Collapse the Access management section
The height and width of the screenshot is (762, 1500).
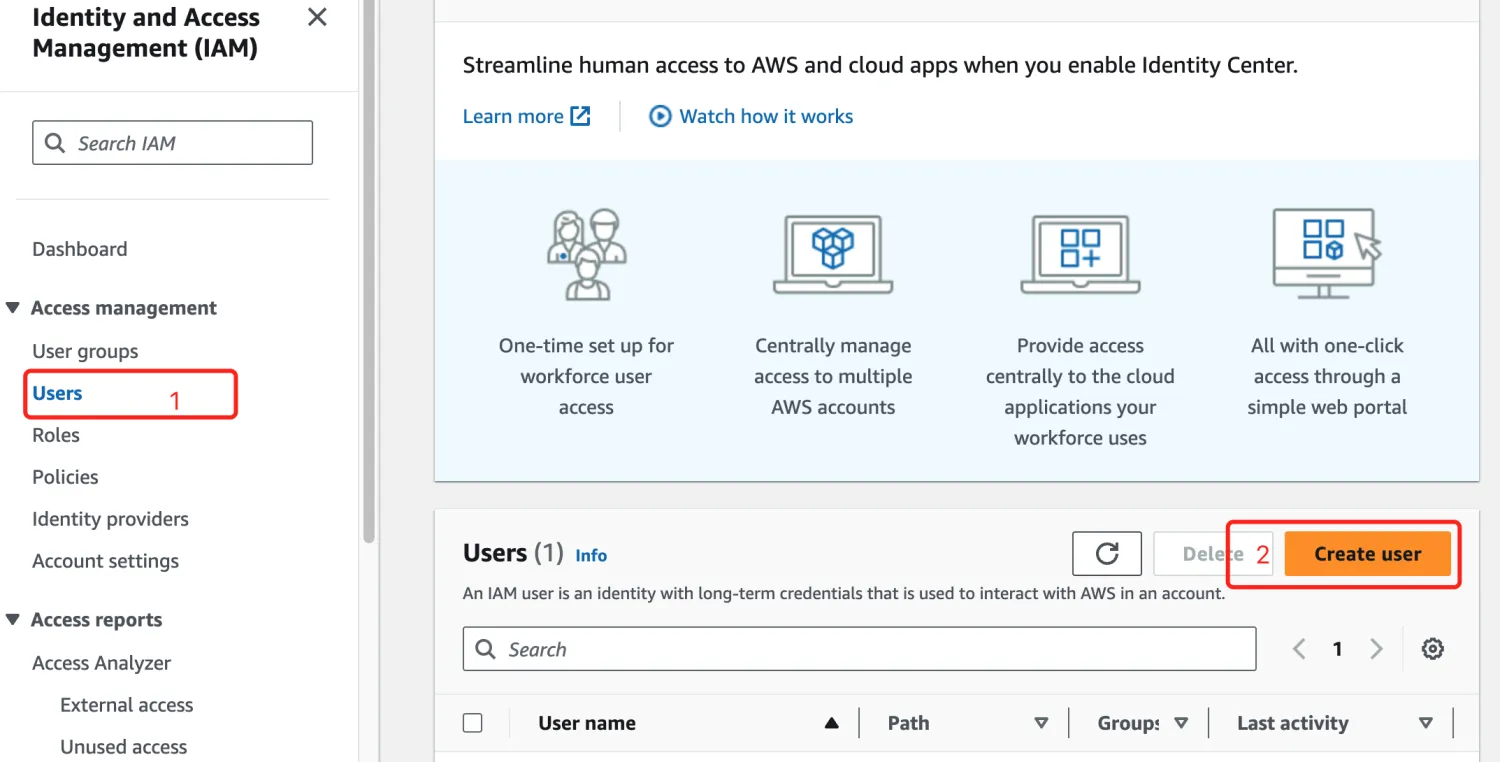pyautogui.click(x=12, y=308)
